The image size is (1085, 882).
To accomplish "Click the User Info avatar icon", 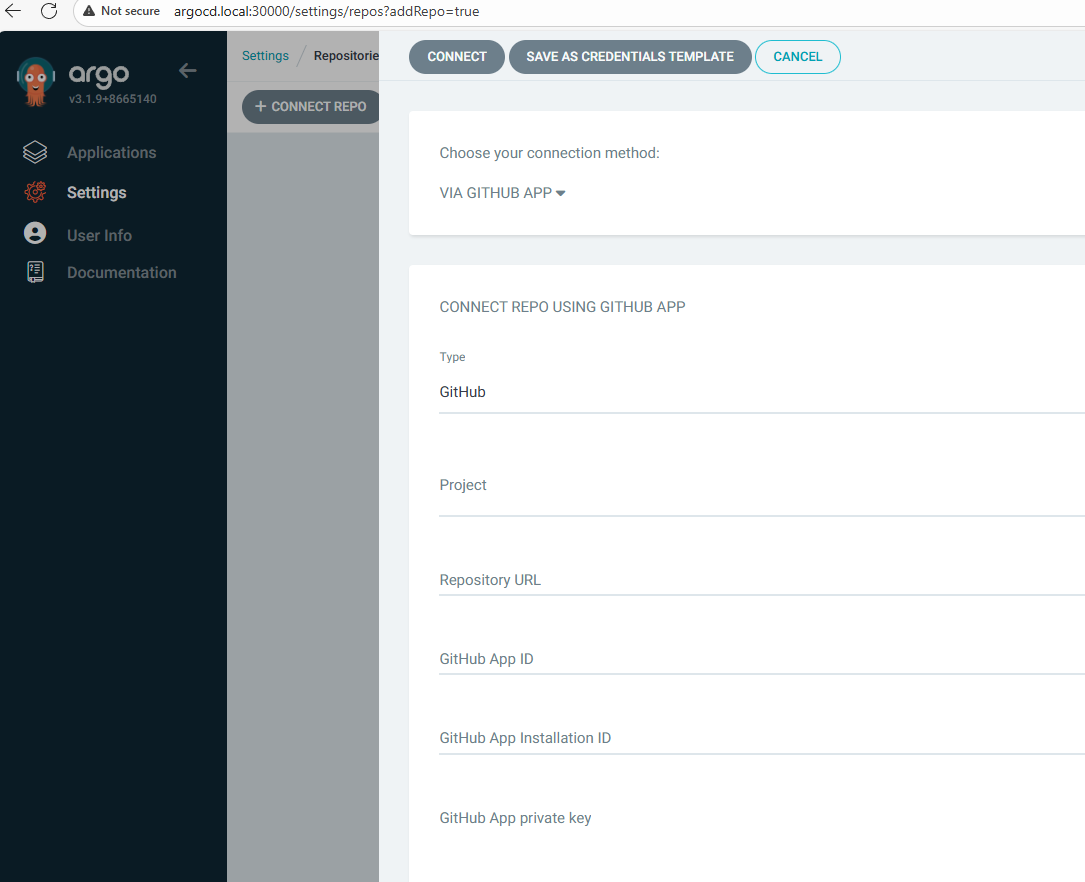I will point(35,233).
